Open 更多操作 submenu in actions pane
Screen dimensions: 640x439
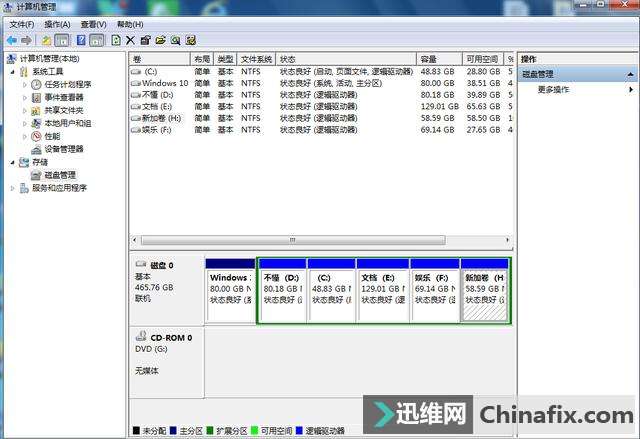pyautogui.click(x=578, y=89)
